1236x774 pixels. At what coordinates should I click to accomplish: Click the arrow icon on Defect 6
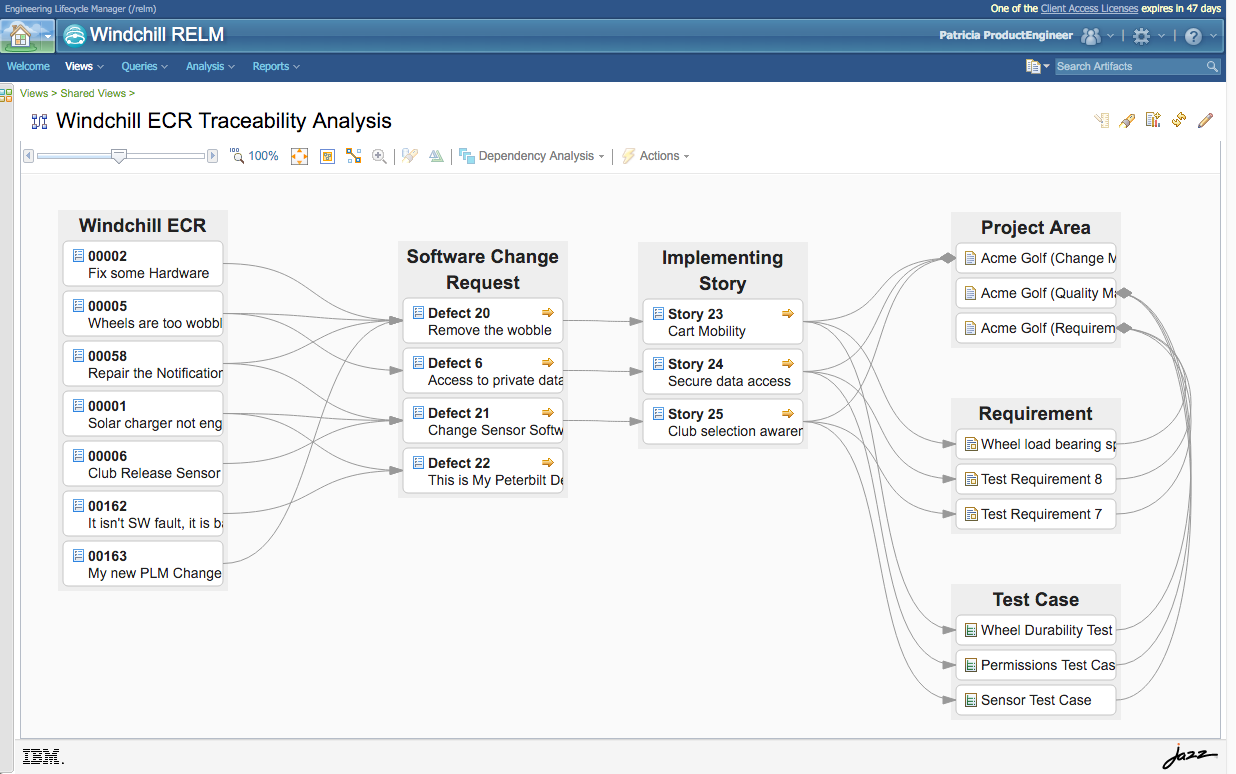coord(547,363)
